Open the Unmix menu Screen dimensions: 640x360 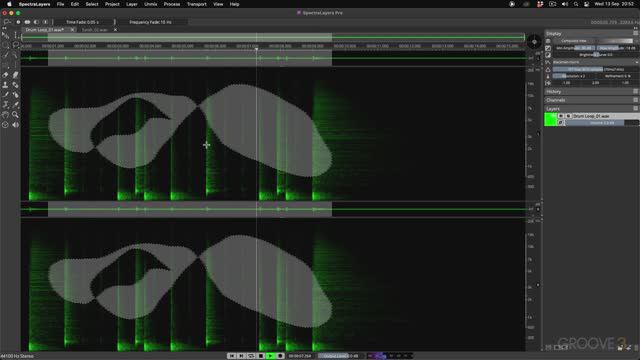coord(151,4)
